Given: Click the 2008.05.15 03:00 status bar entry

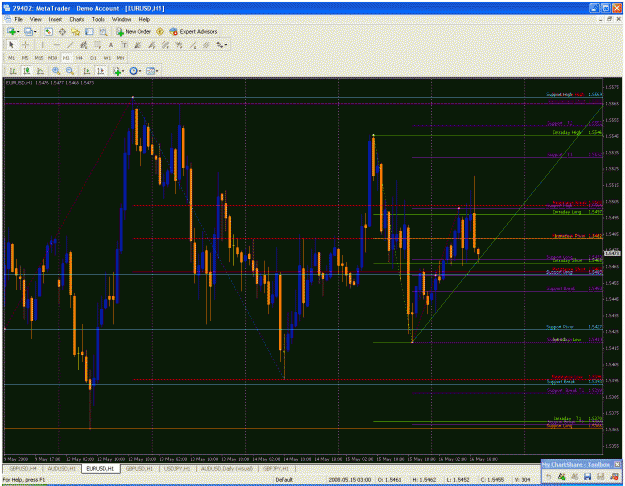Looking at the screenshot, I should [350, 480].
